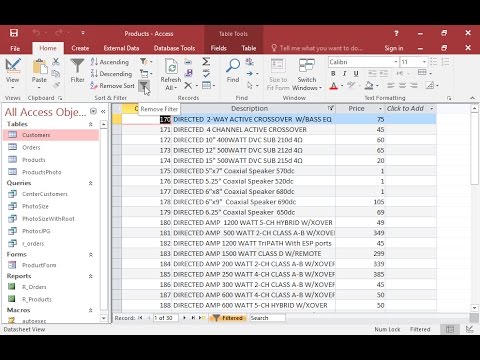Open the Price column dropdown arrow
The image size is (480, 360).
point(380,109)
